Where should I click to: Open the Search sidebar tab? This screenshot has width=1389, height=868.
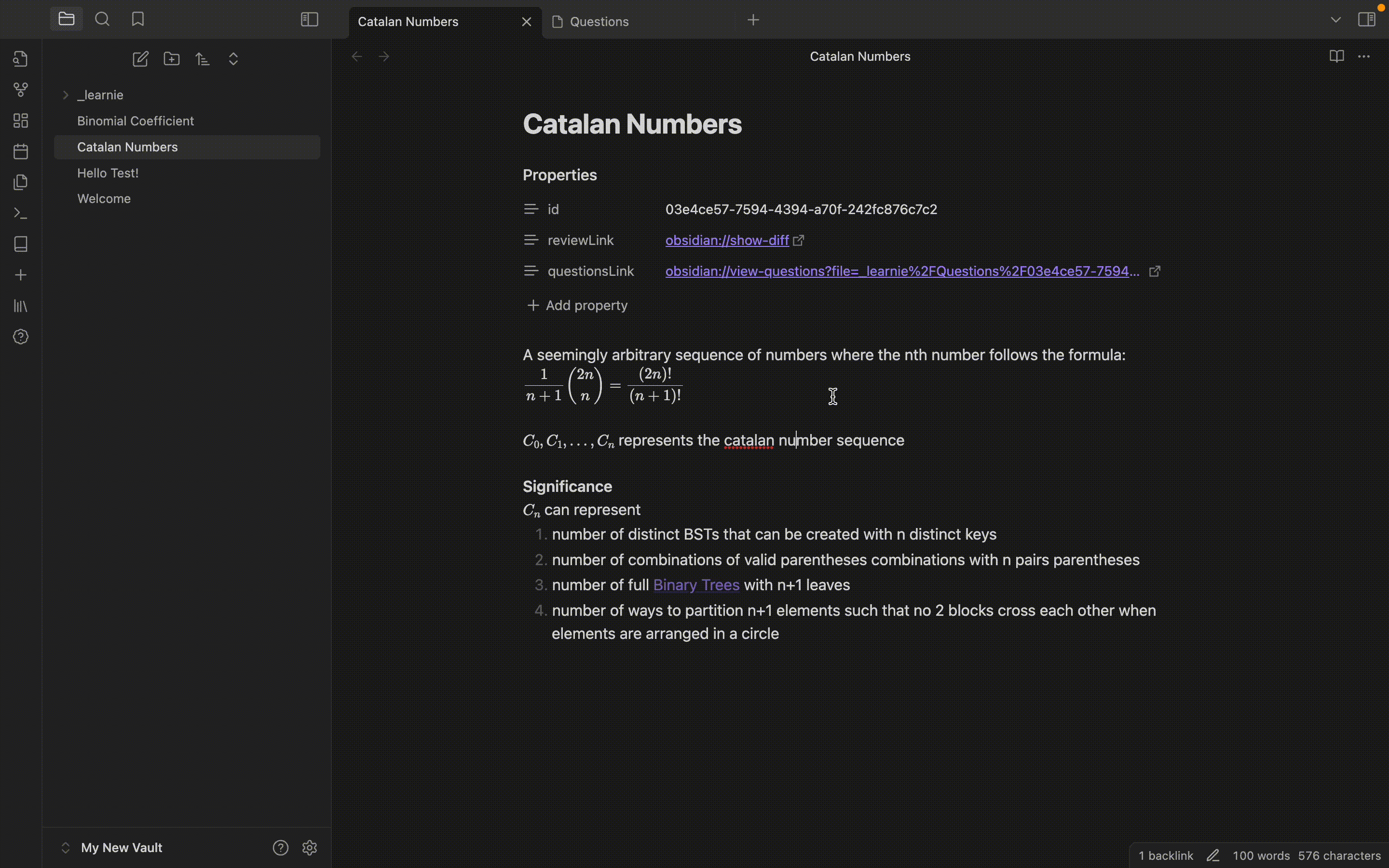click(x=102, y=19)
